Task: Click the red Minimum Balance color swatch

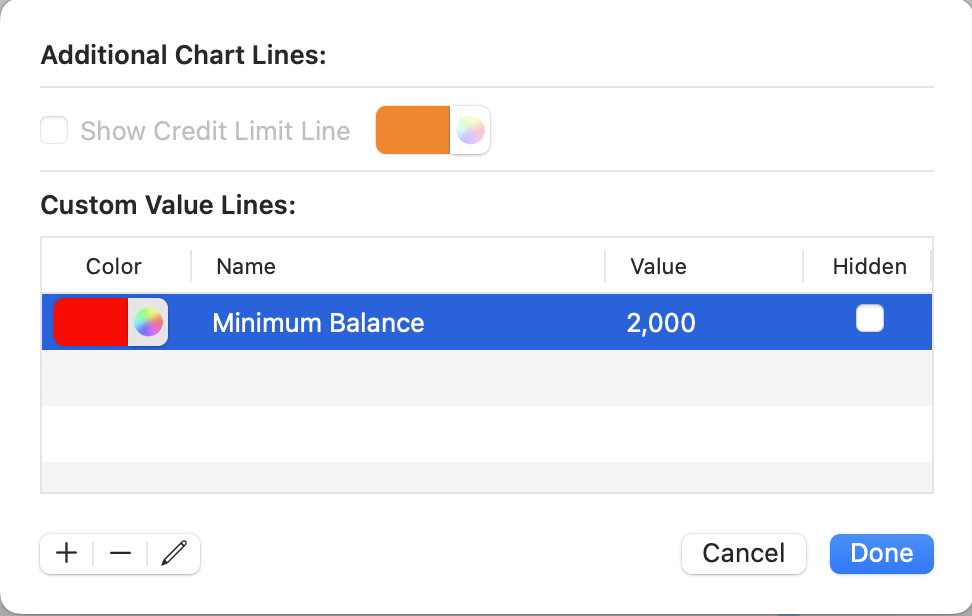Action: (91, 322)
